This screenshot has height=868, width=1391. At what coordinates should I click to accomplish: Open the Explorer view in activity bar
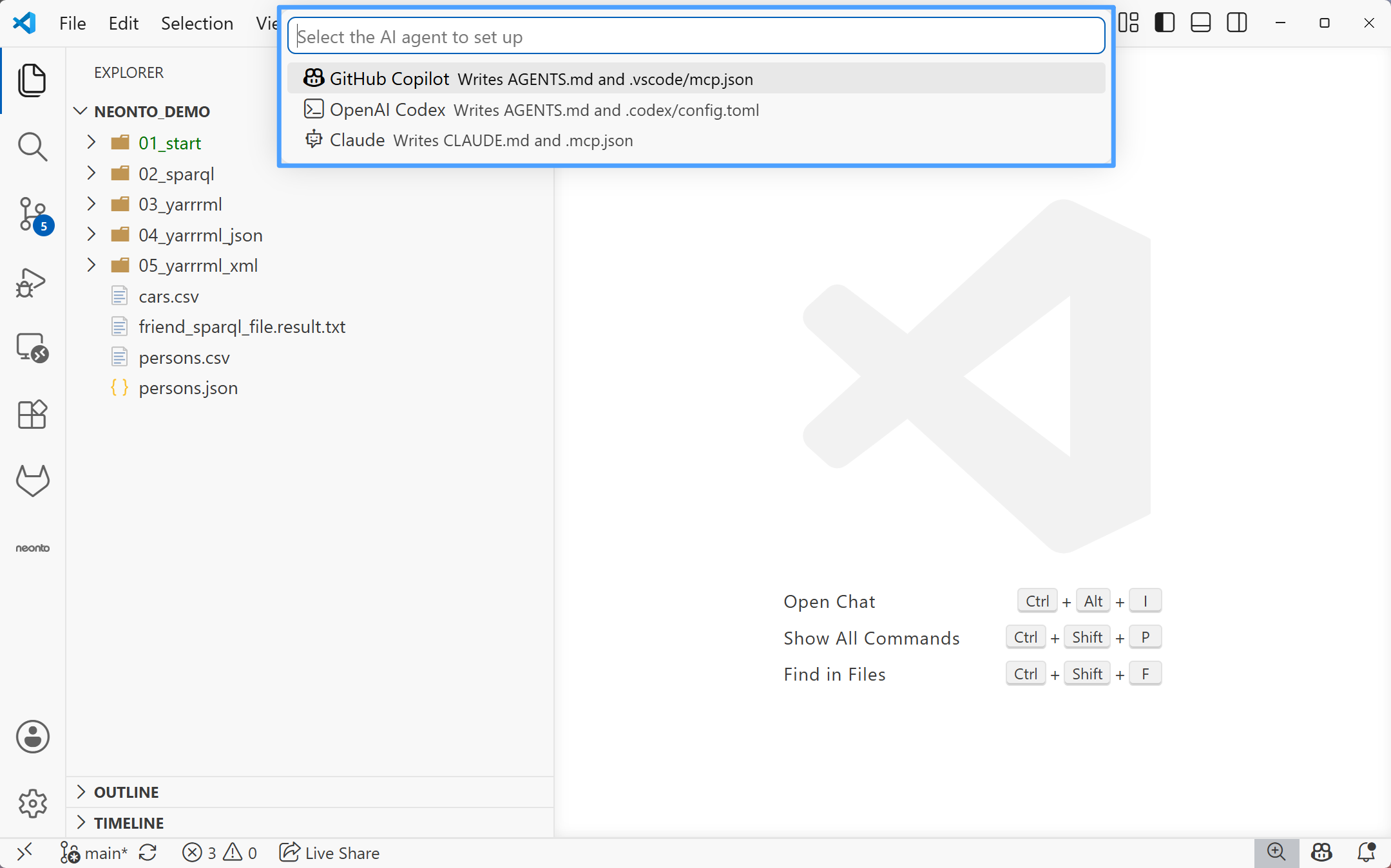[x=32, y=80]
